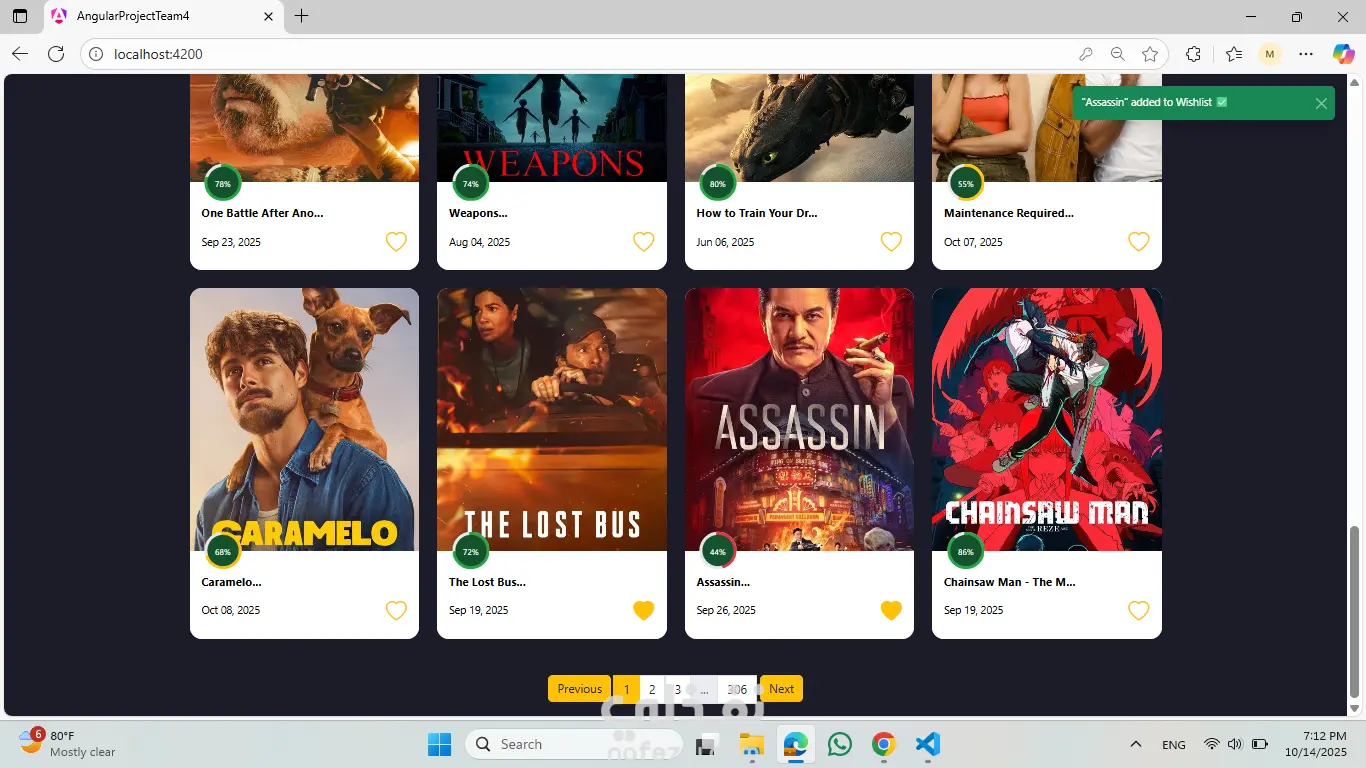The width and height of the screenshot is (1366, 768).
Task: Jump to page 2 in pagination
Action: pyautogui.click(x=652, y=689)
